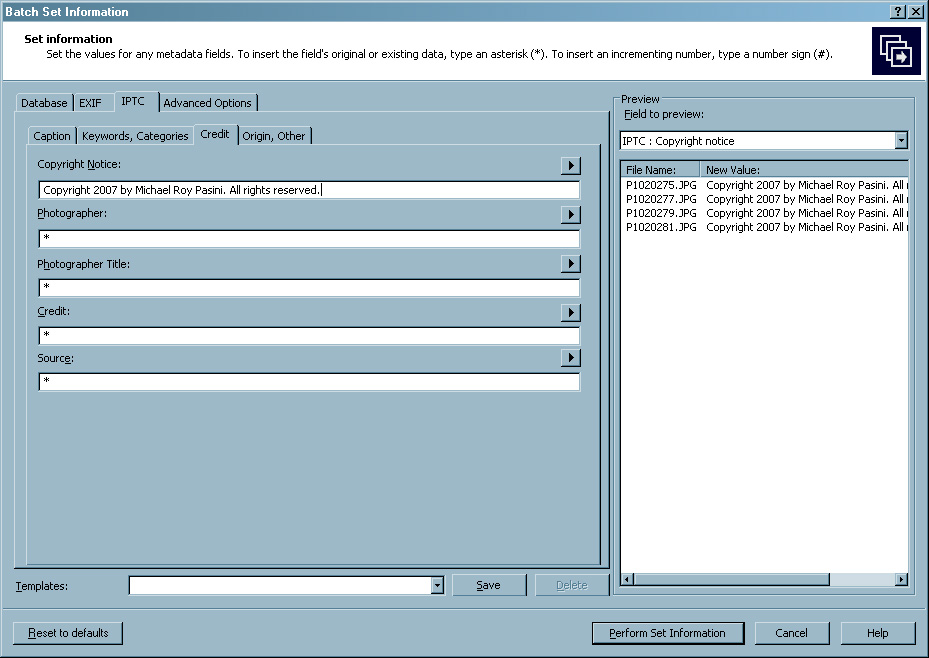
Task: Select the Advanced Options tab
Action: click(208, 103)
